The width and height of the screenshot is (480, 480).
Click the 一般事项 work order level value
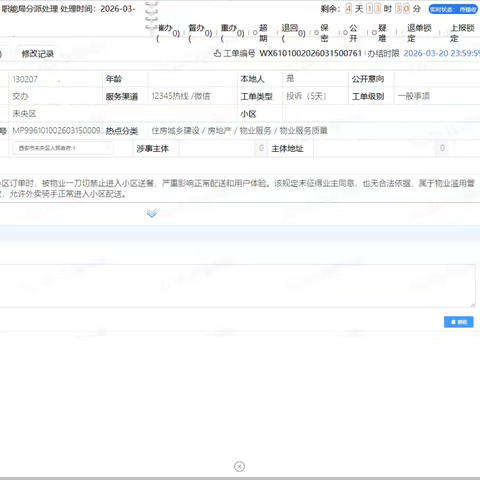(414, 96)
